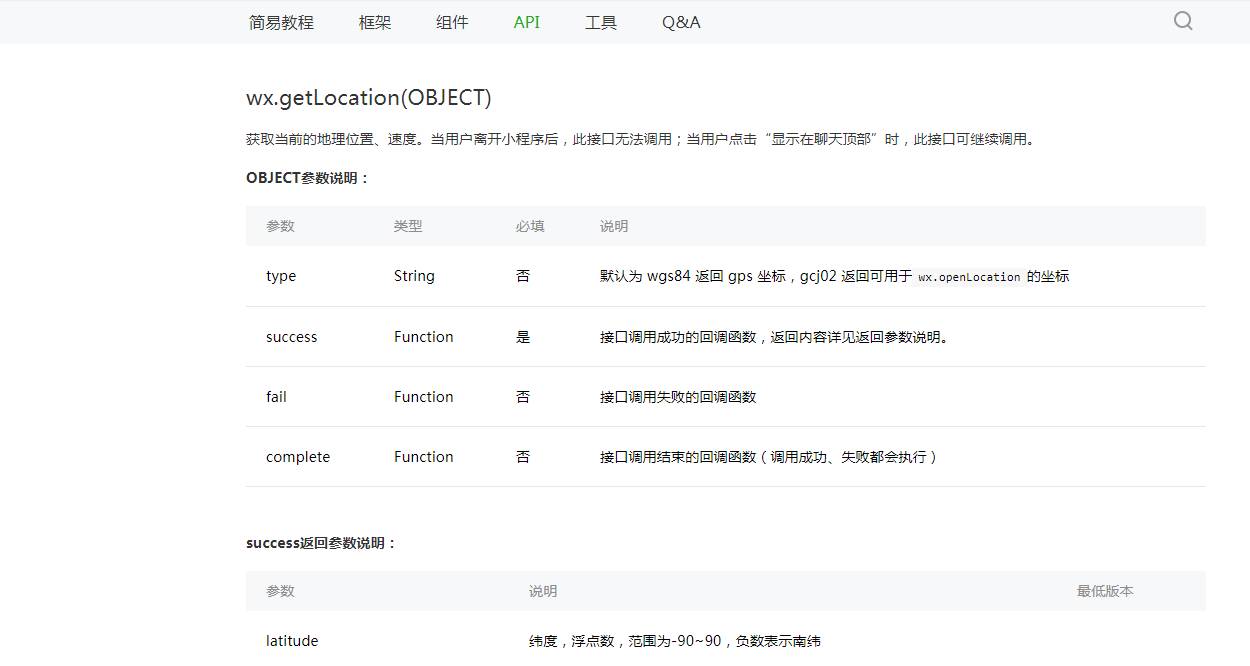Go to the 组件 tab
This screenshot has width=1250, height=666.
pyautogui.click(x=452, y=22)
